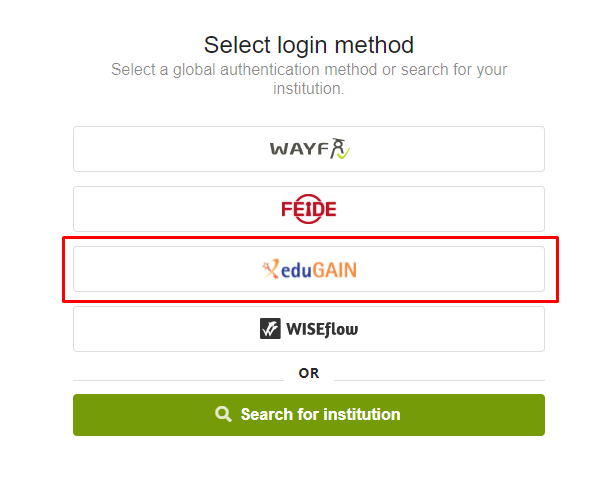The image size is (616, 491).
Task: Click the red FEIDE circle logo
Action: (x=309, y=209)
